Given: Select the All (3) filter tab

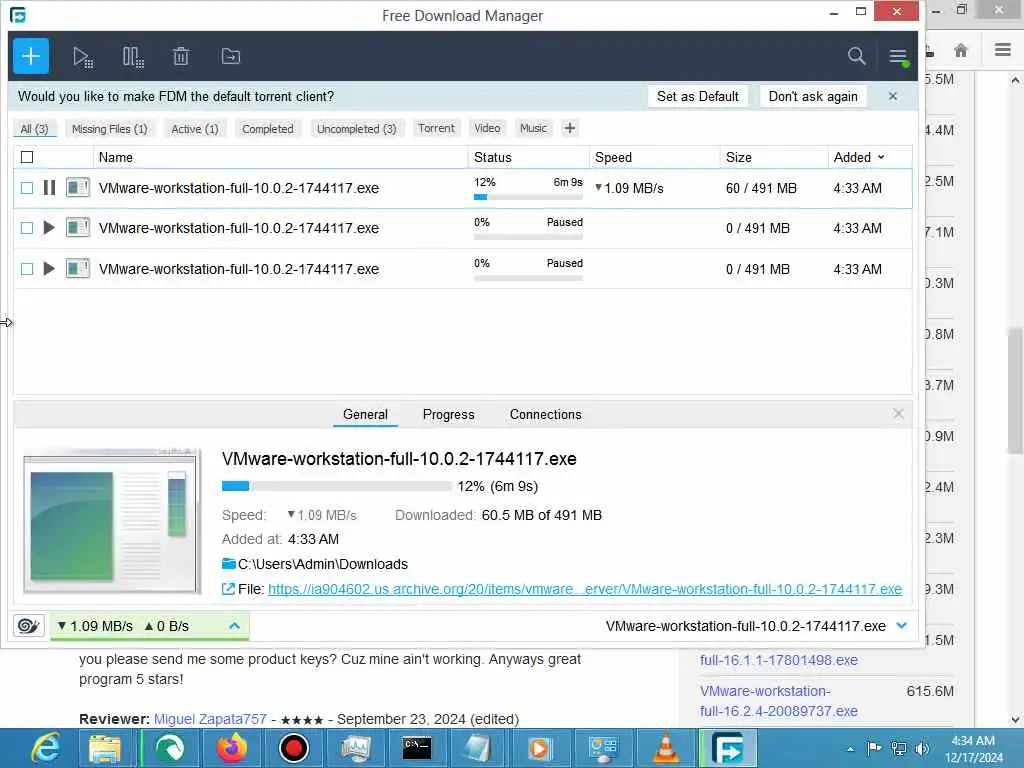Looking at the screenshot, I should point(35,129).
